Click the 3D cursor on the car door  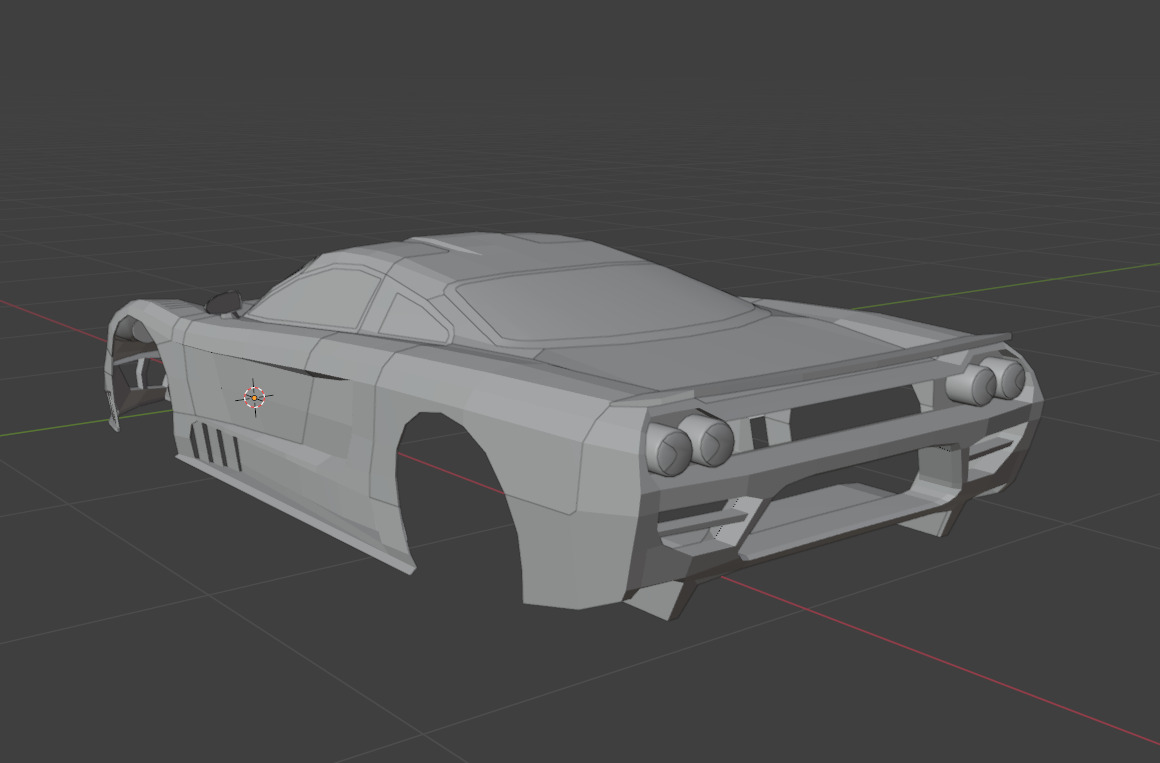tap(255, 397)
